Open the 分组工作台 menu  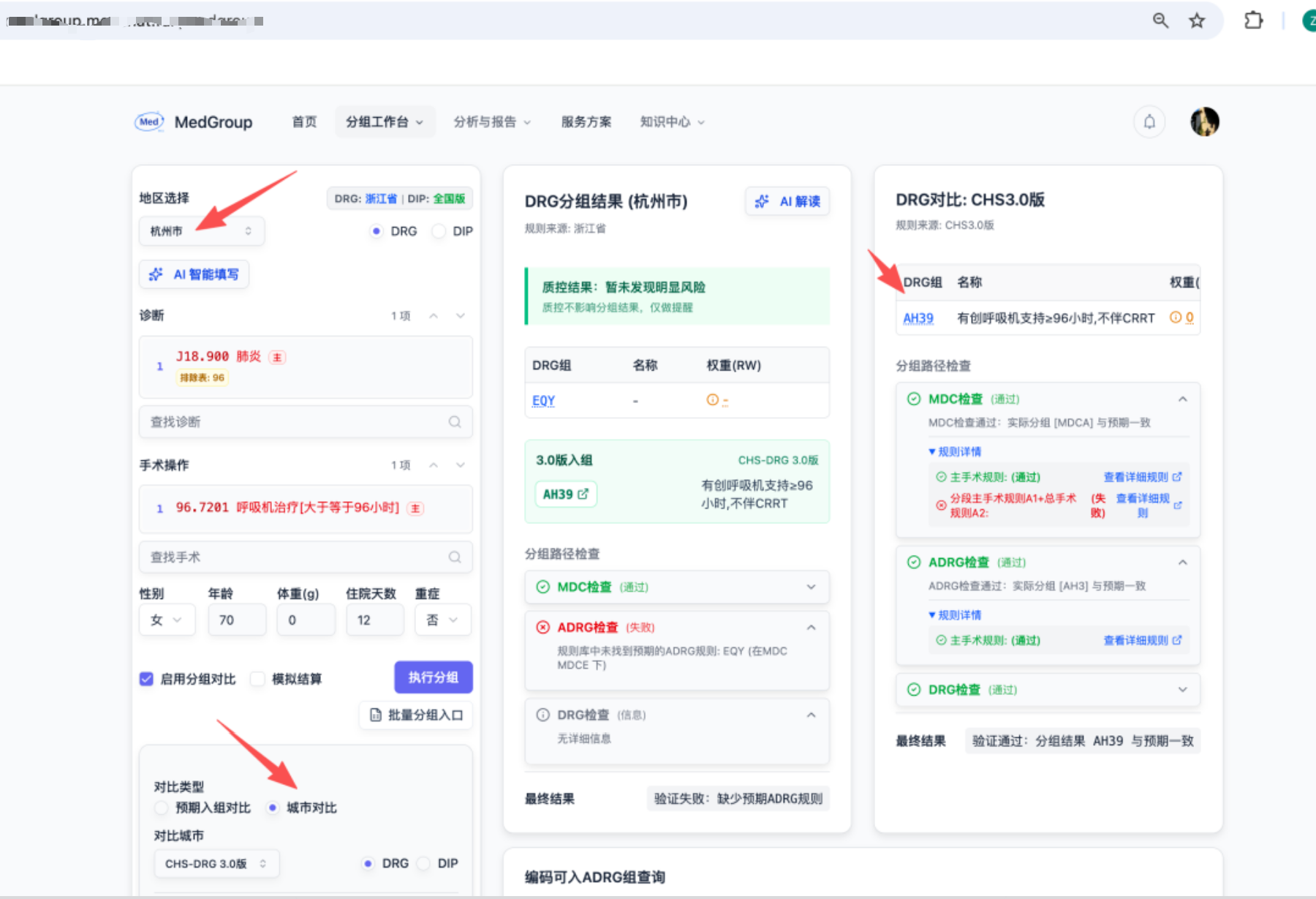click(x=385, y=122)
